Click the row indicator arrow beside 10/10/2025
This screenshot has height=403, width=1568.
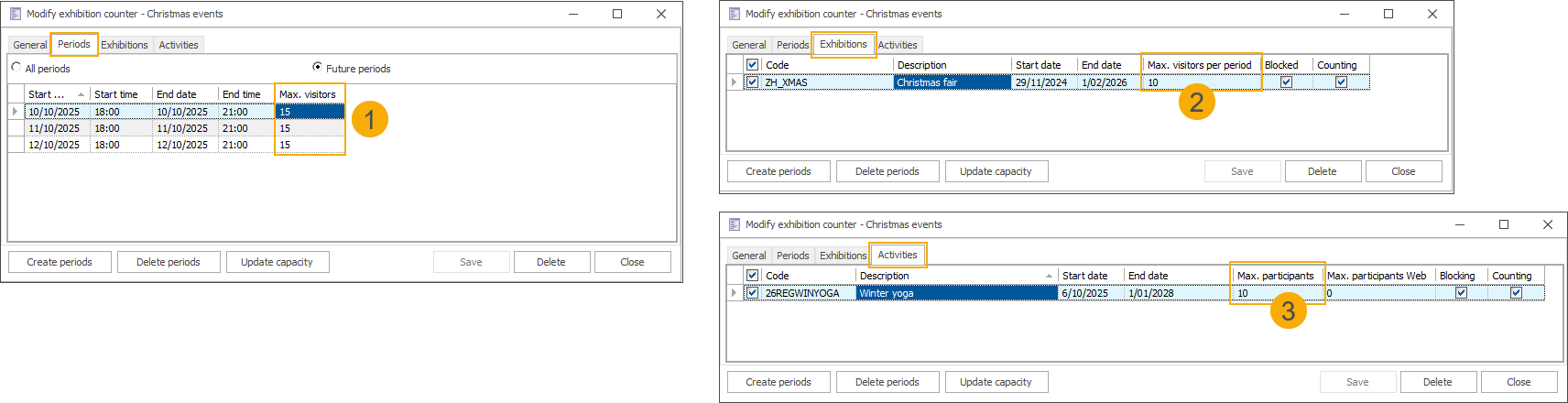(15, 112)
